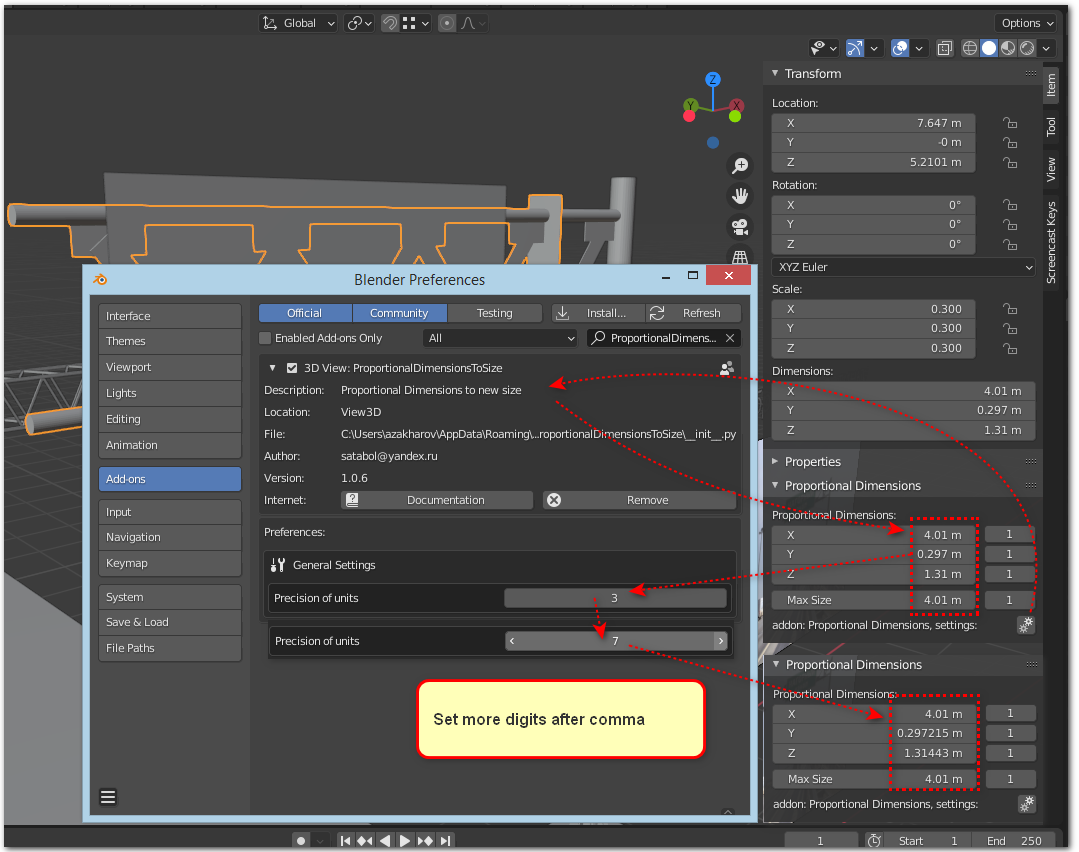
Task: Toggle auto keying record dot
Action: 301,840
